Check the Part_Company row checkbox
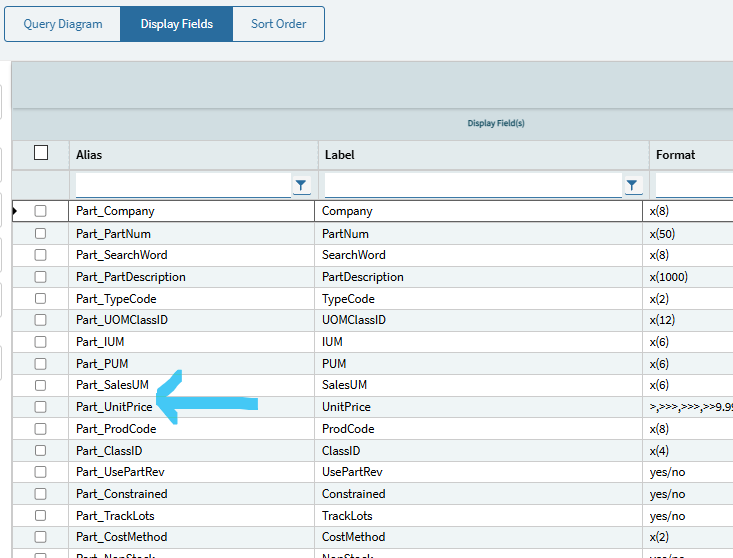 41,211
